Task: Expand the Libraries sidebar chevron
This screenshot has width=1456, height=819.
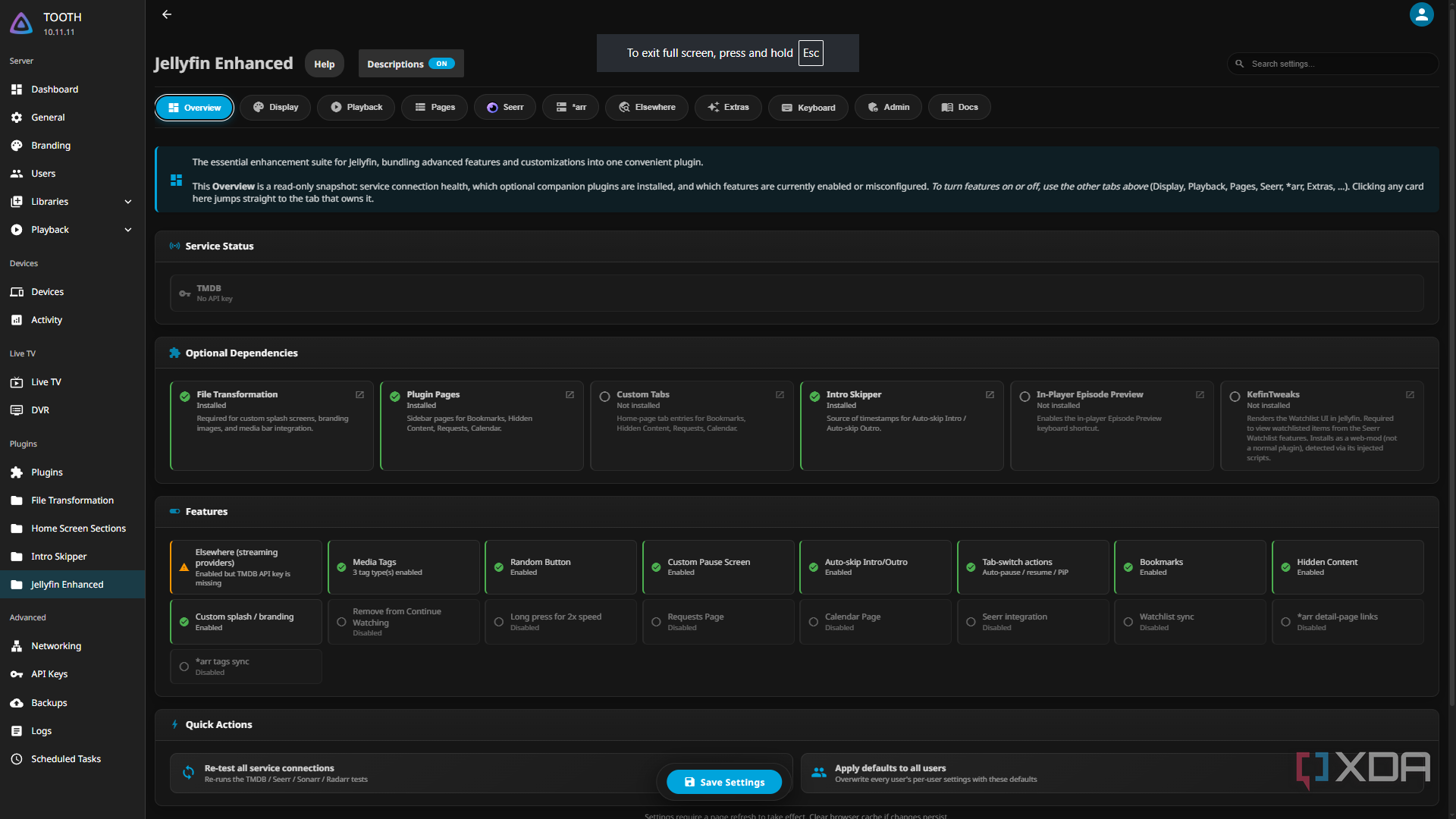Action: tap(128, 202)
